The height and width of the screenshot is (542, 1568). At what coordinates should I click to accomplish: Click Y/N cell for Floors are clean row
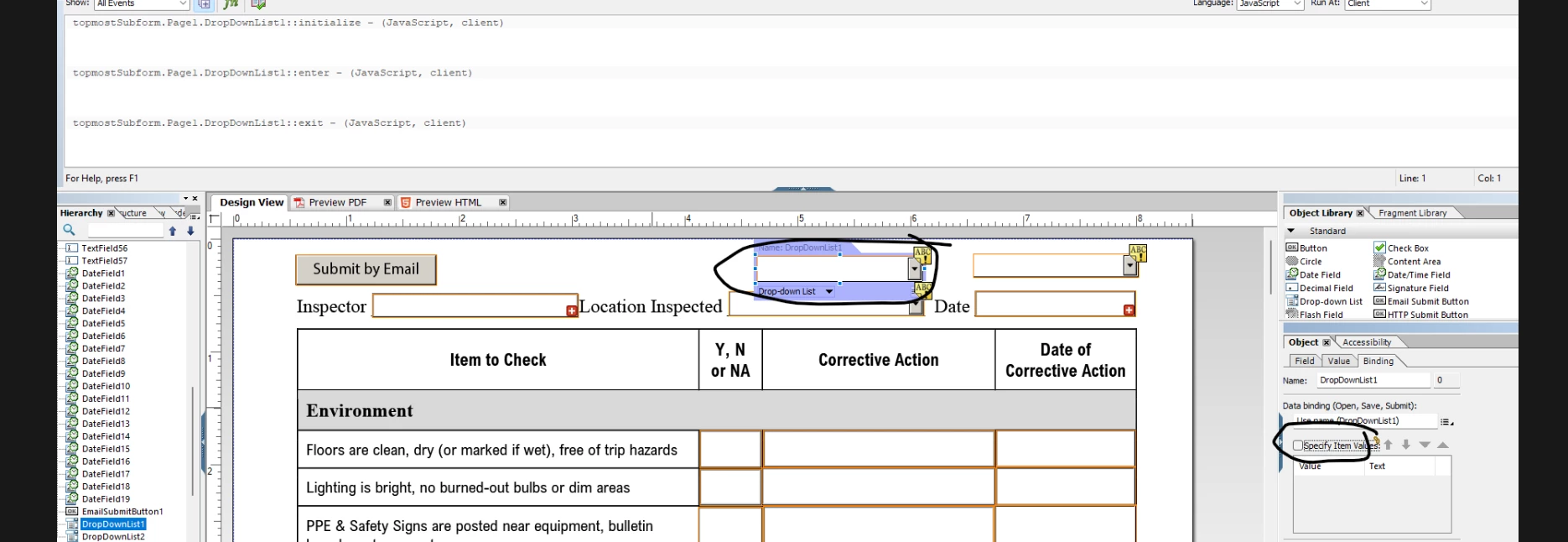click(x=730, y=449)
